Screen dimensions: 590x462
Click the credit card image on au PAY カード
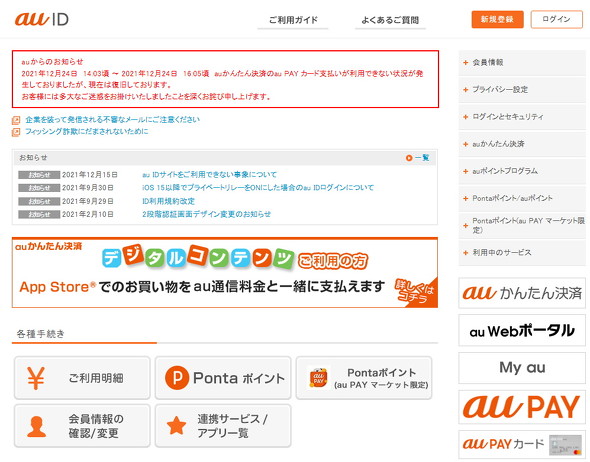[565, 445]
